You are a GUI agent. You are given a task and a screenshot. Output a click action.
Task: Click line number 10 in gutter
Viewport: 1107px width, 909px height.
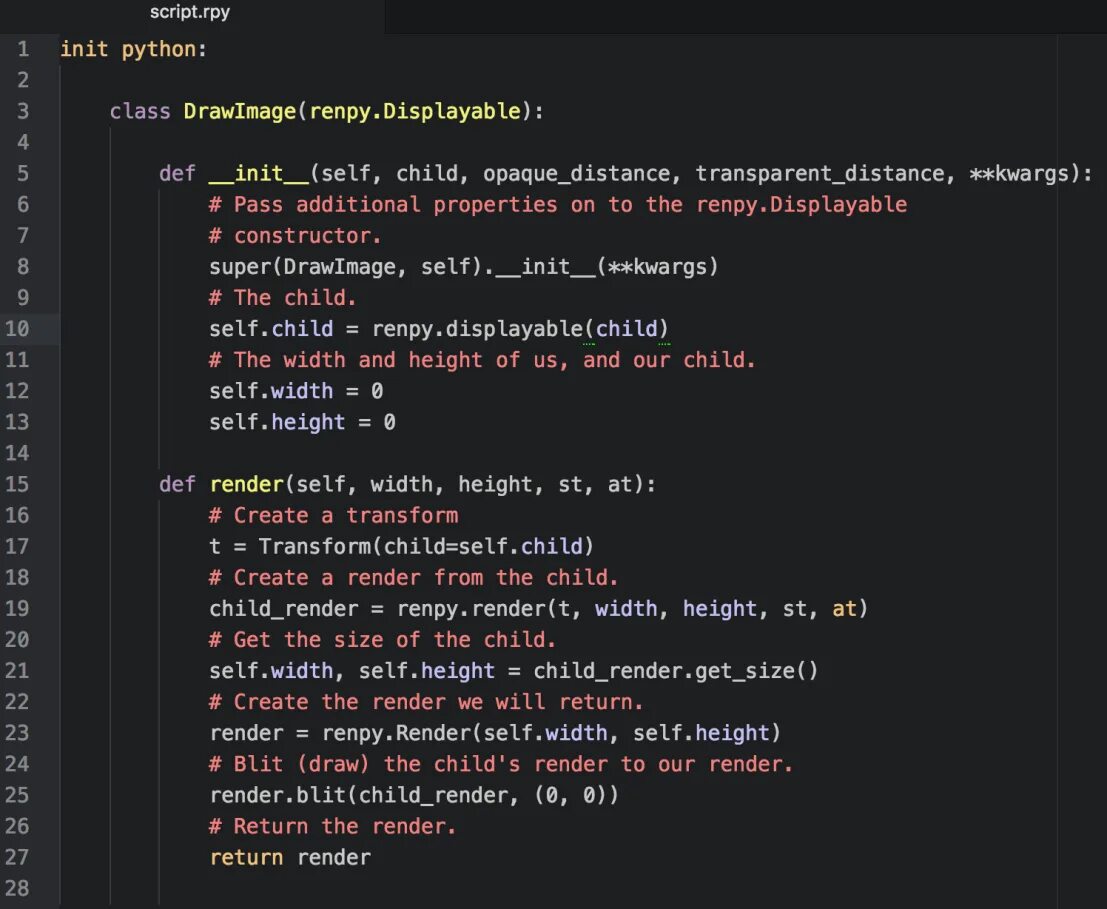click(17, 329)
